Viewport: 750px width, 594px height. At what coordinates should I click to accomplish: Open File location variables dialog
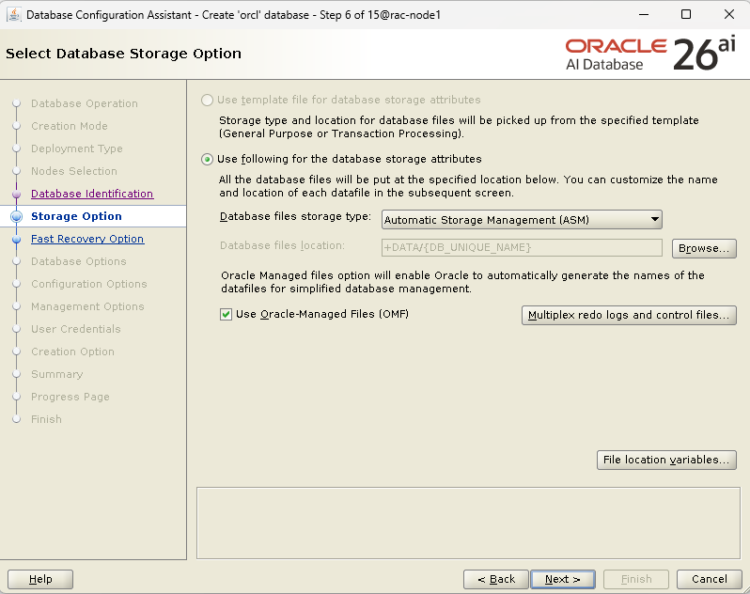tap(667, 460)
